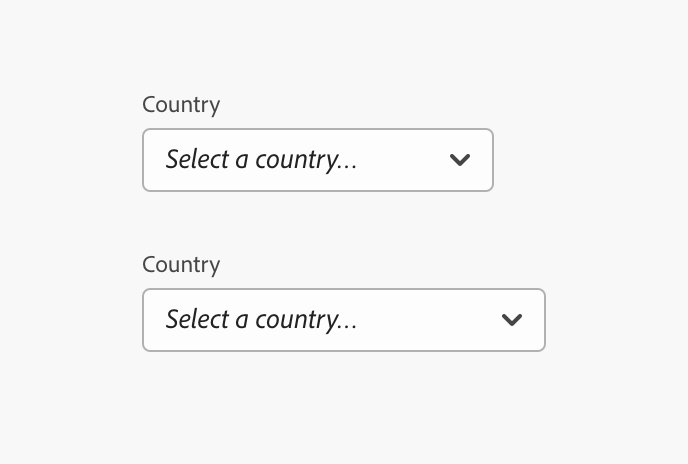Click the Country label above the narrower picker
688x464 pixels.
(x=181, y=105)
